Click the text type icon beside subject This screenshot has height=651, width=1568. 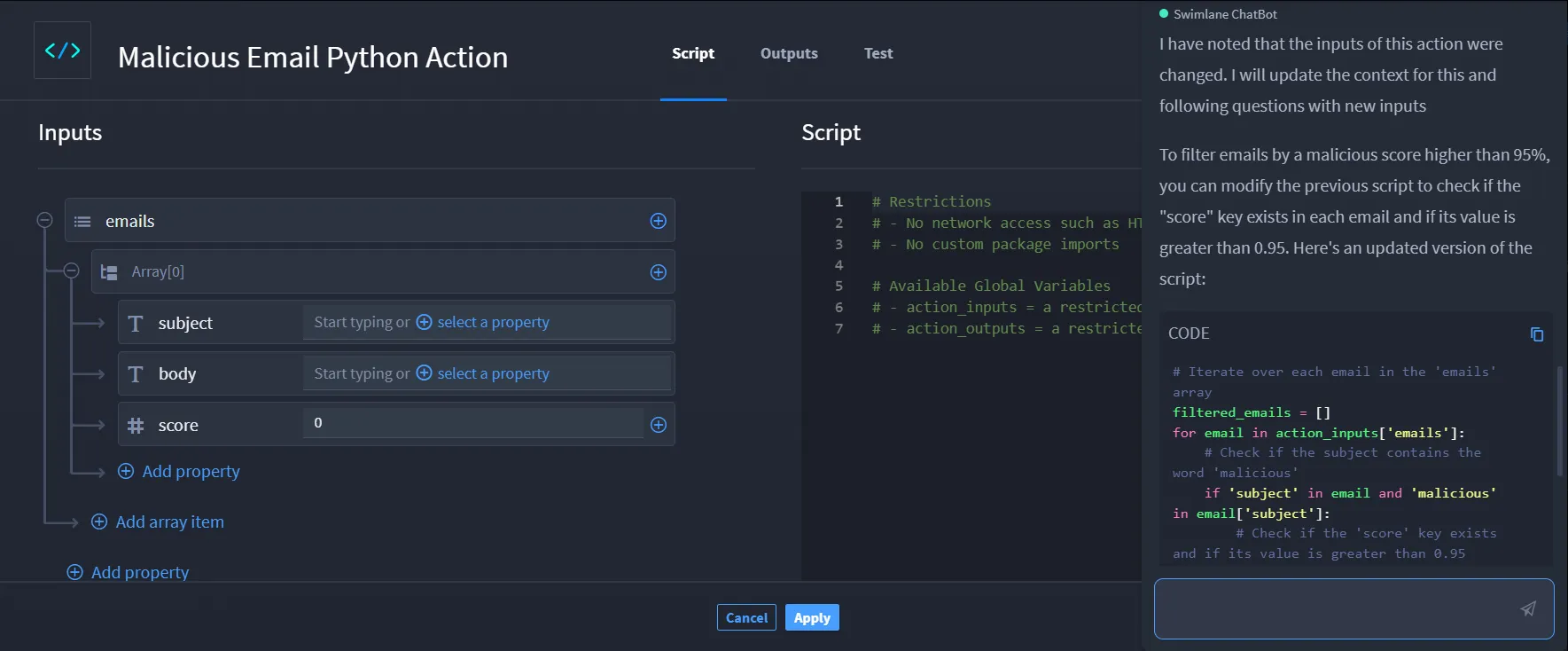pos(136,323)
